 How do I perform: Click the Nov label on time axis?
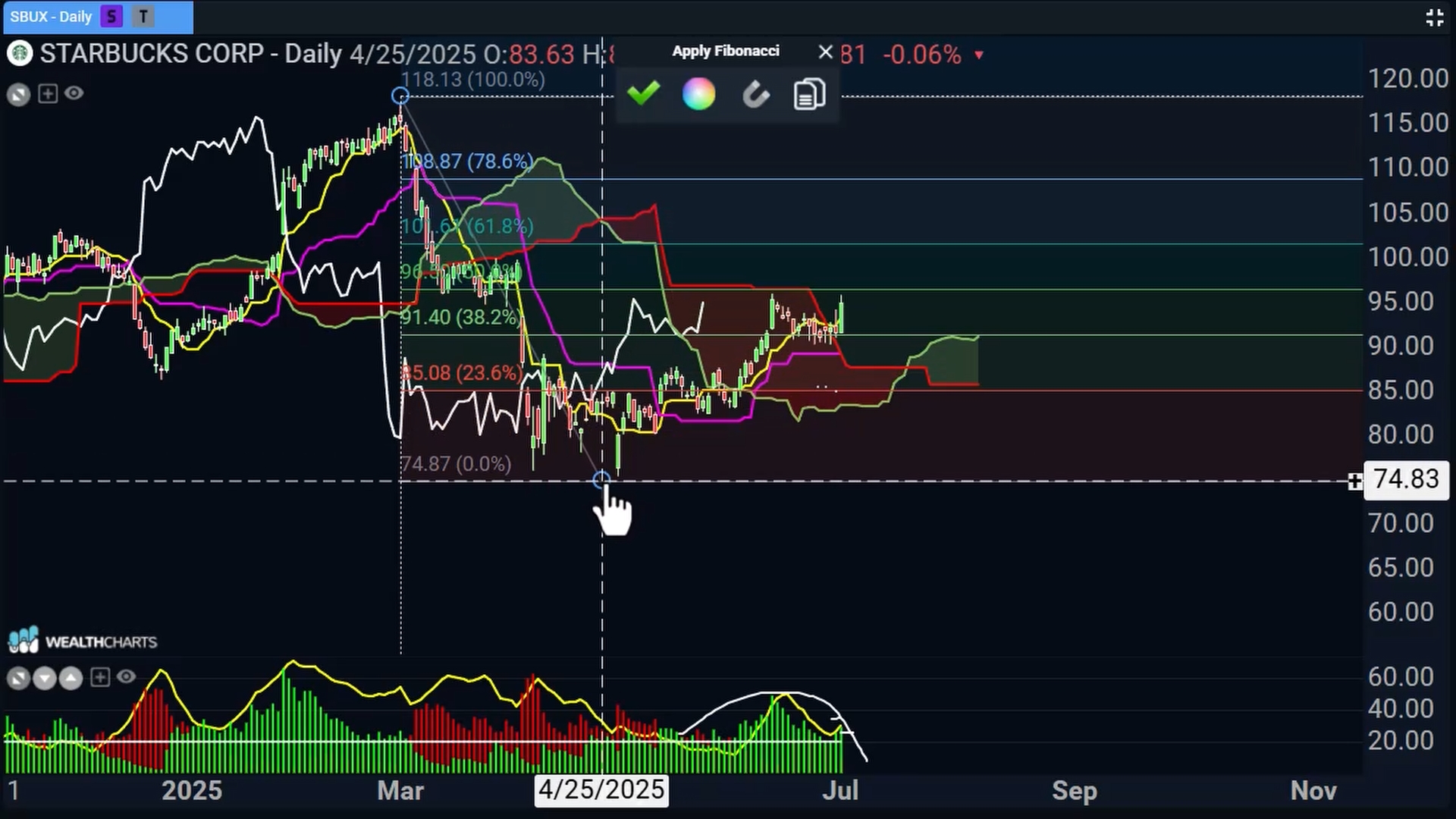[x=1313, y=790]
